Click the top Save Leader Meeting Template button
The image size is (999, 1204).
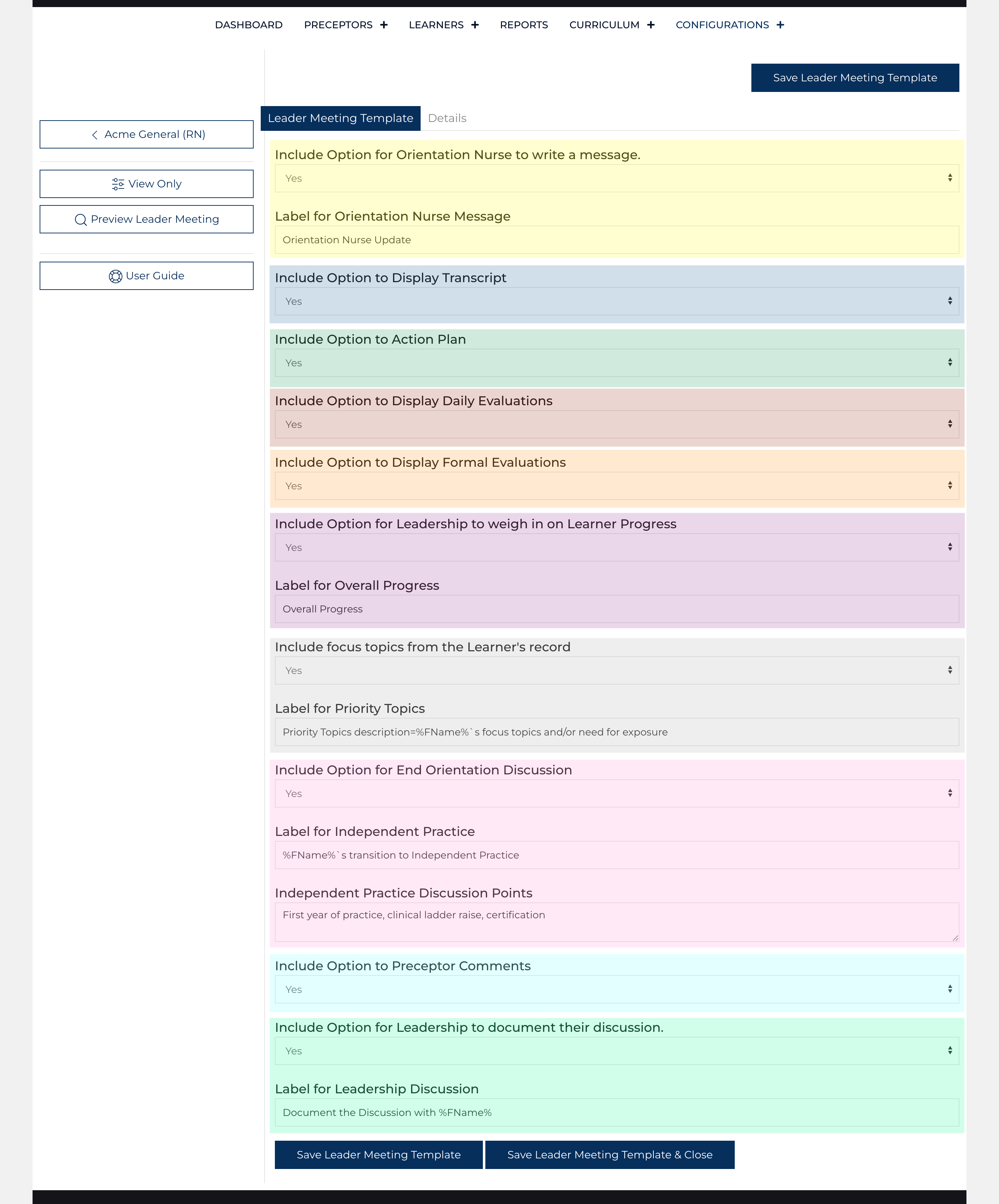tap(854, 77)
